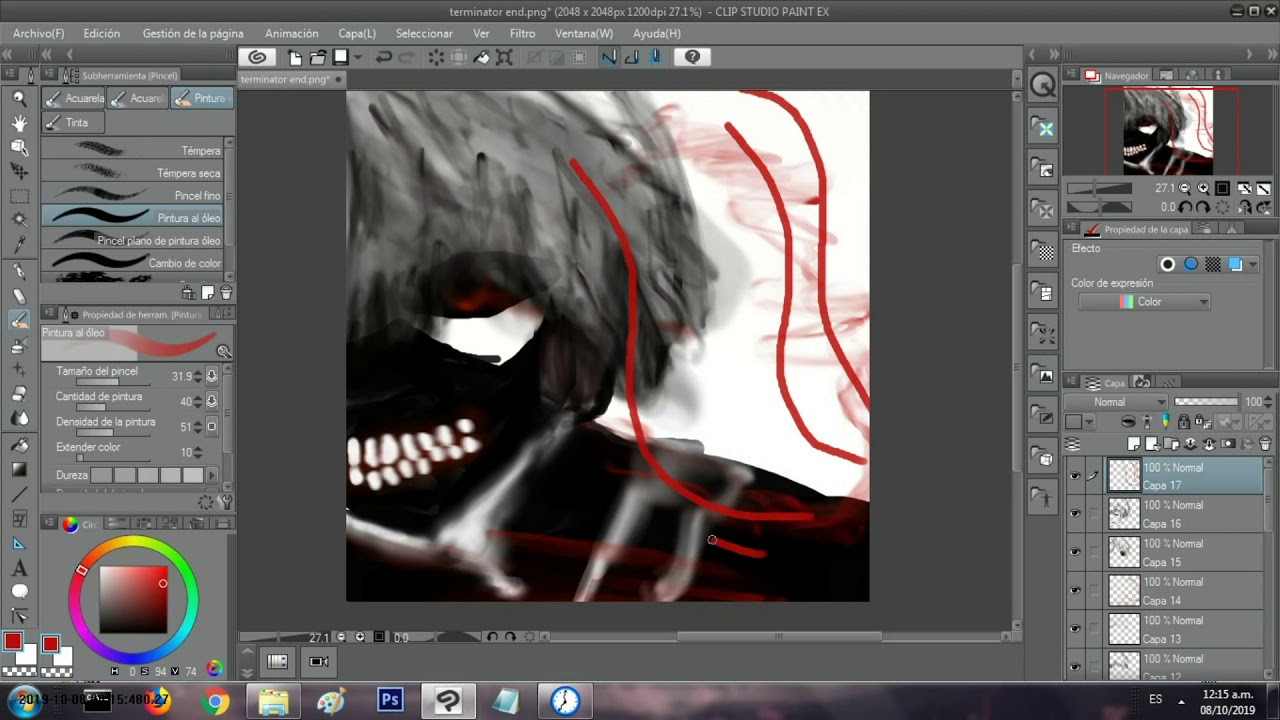The image size is (1280, 720).
Task: Open the Animación menu
Action: click(291, 33)
